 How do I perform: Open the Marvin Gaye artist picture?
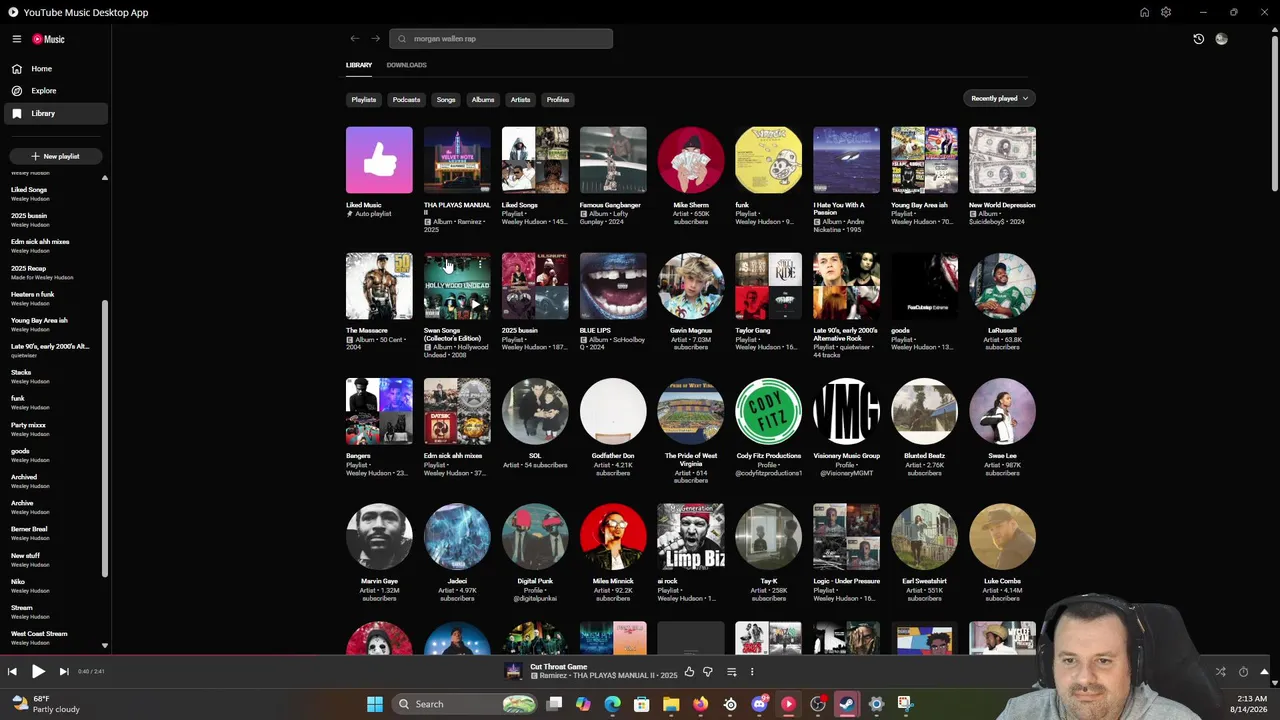(x=379, y=537)
